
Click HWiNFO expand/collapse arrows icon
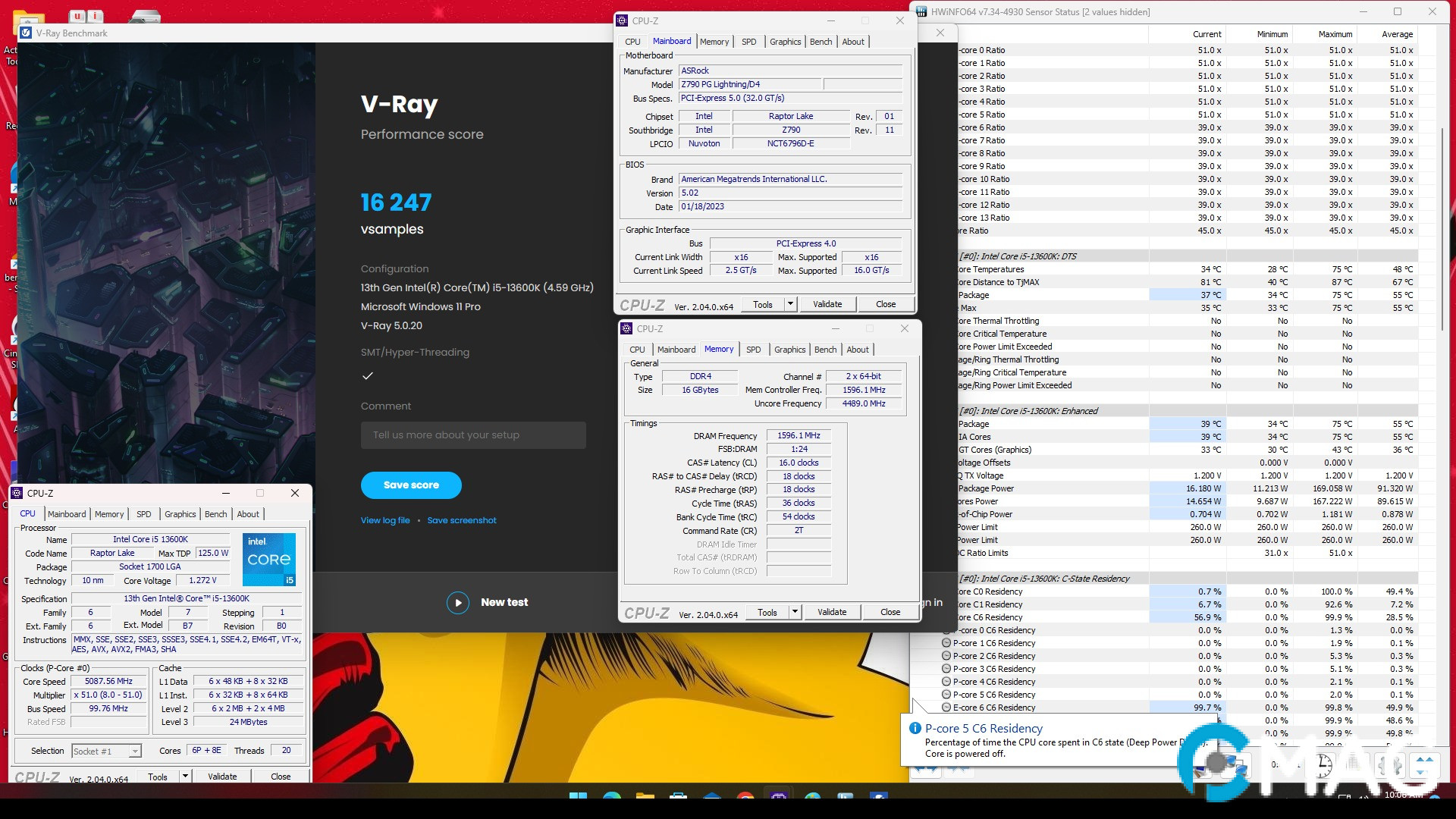coord(1425,765)
